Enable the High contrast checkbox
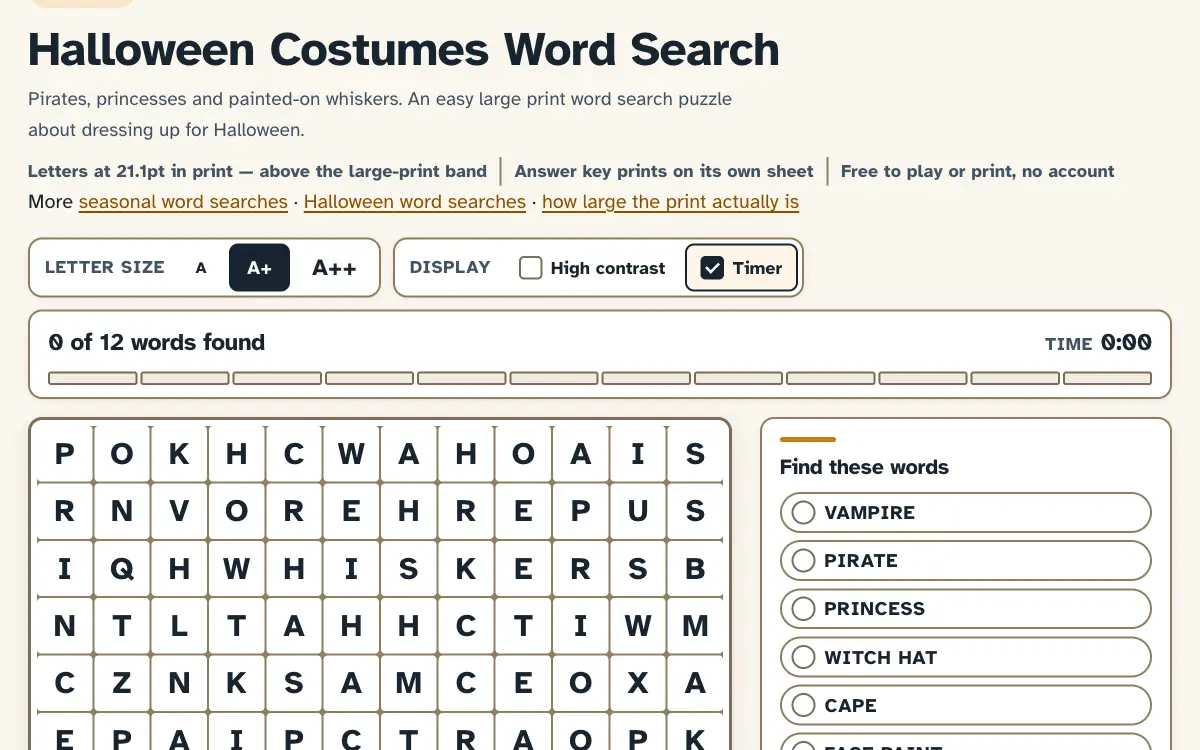Screen dimensions: 1200x750 (592, 268)
